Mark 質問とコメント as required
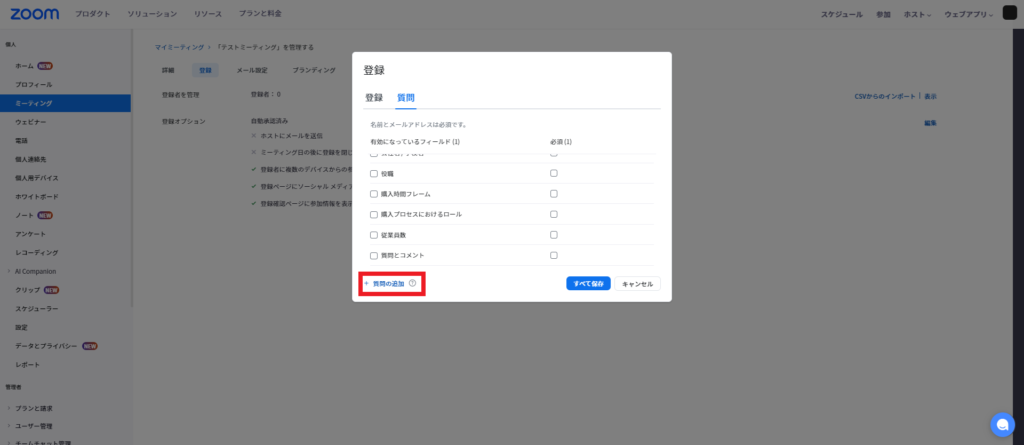Viewport: 1024px width, 445px height. coord(554,256)
